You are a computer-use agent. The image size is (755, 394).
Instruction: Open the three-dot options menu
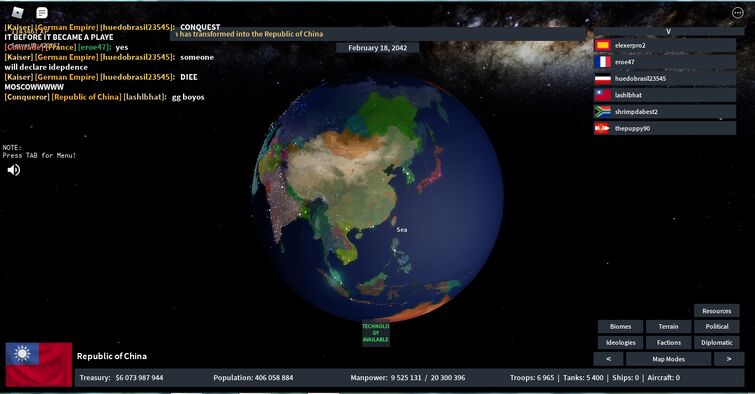pyautogui.click(x=737, y=13)
